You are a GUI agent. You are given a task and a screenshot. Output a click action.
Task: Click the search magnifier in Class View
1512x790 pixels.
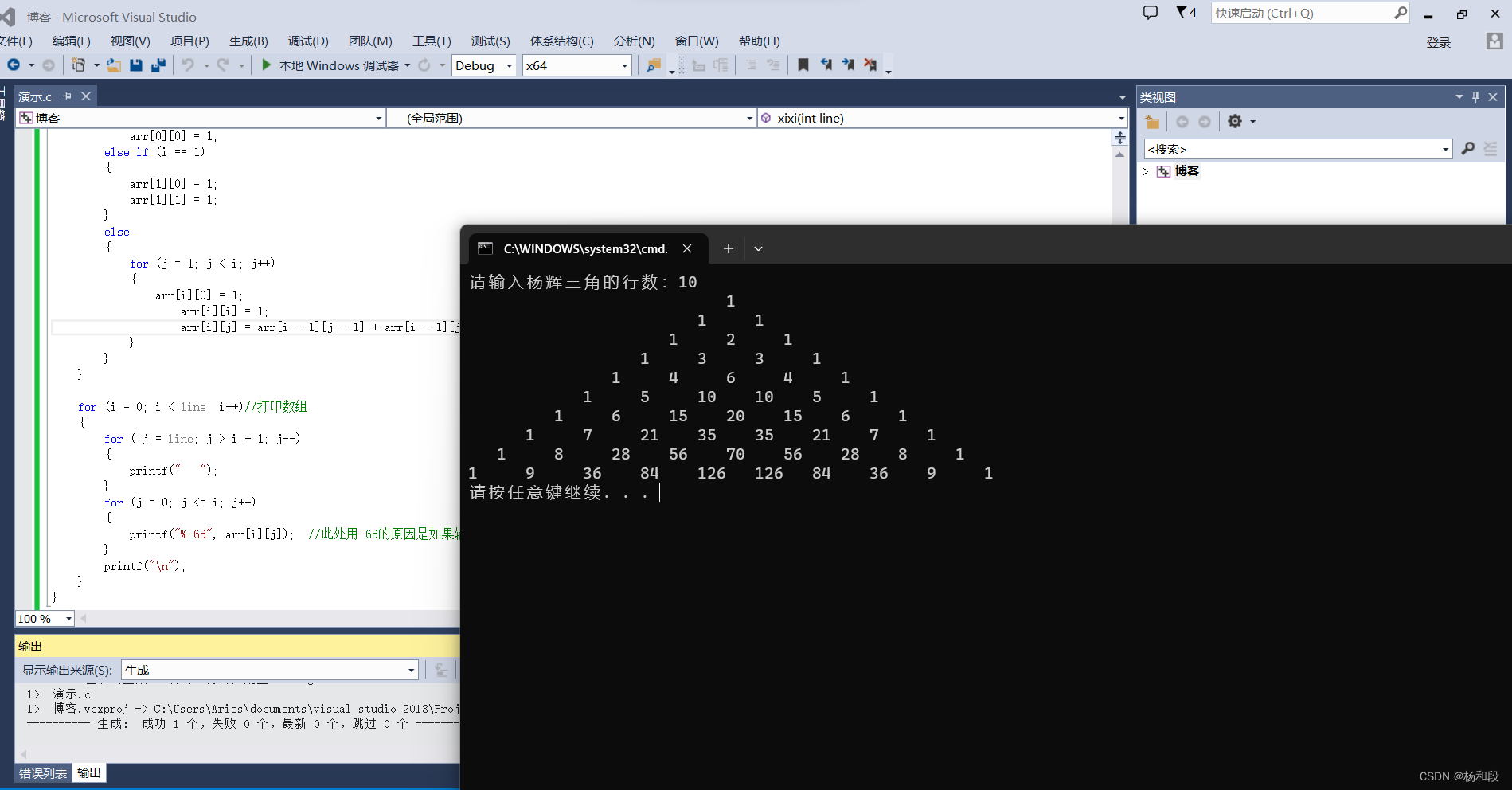pos(1468,149)
